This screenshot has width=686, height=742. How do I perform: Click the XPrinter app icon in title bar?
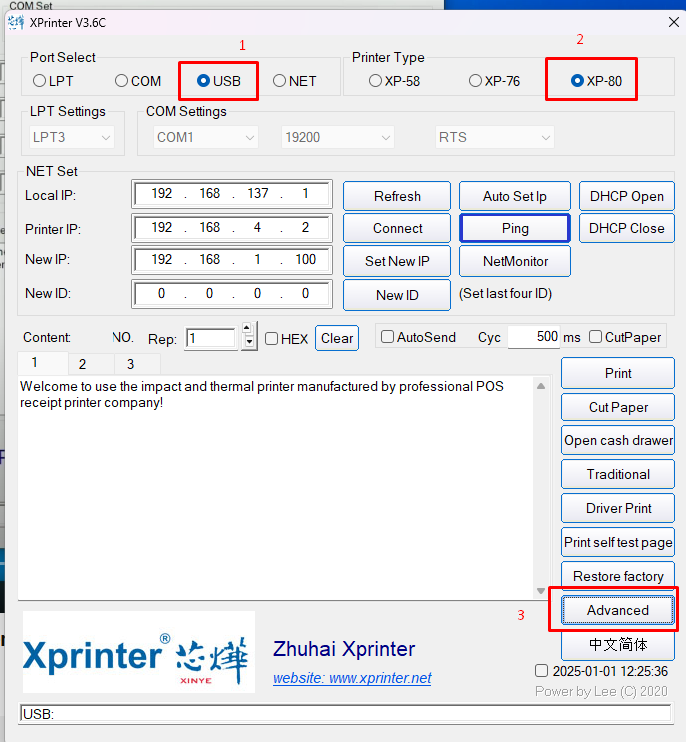click(x=16, y=22)
